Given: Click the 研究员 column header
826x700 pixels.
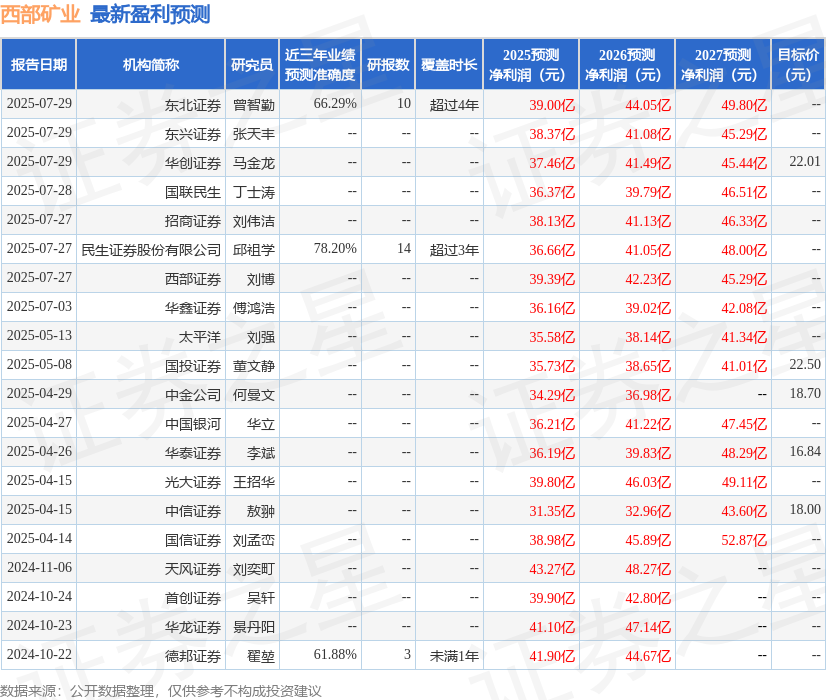Looking at the screenshot, I should [x=252, y=65].
